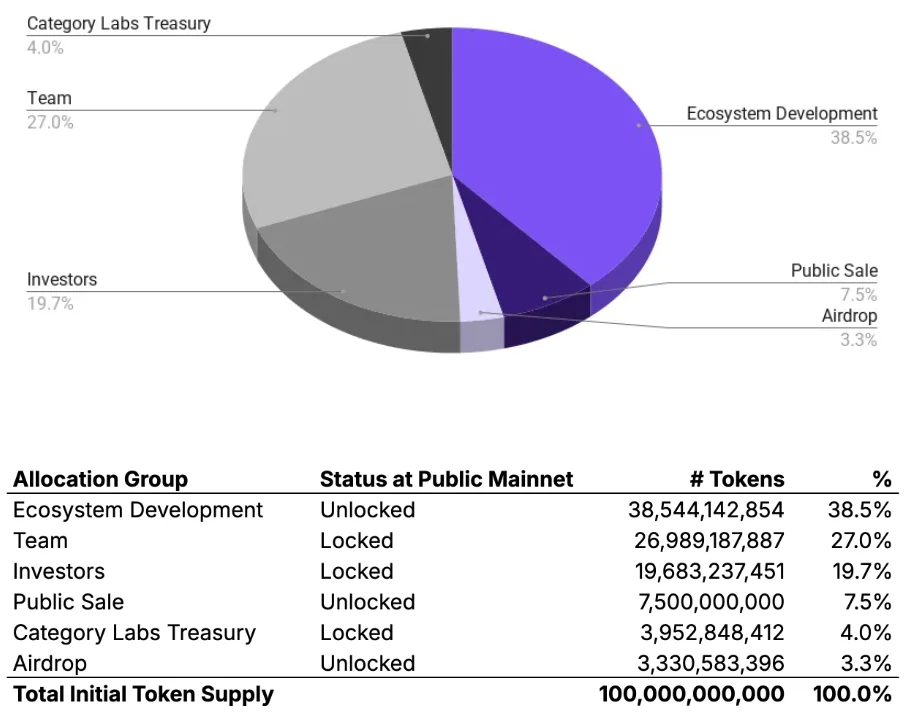
Task: Click the % column header in table
Action: 881,479
